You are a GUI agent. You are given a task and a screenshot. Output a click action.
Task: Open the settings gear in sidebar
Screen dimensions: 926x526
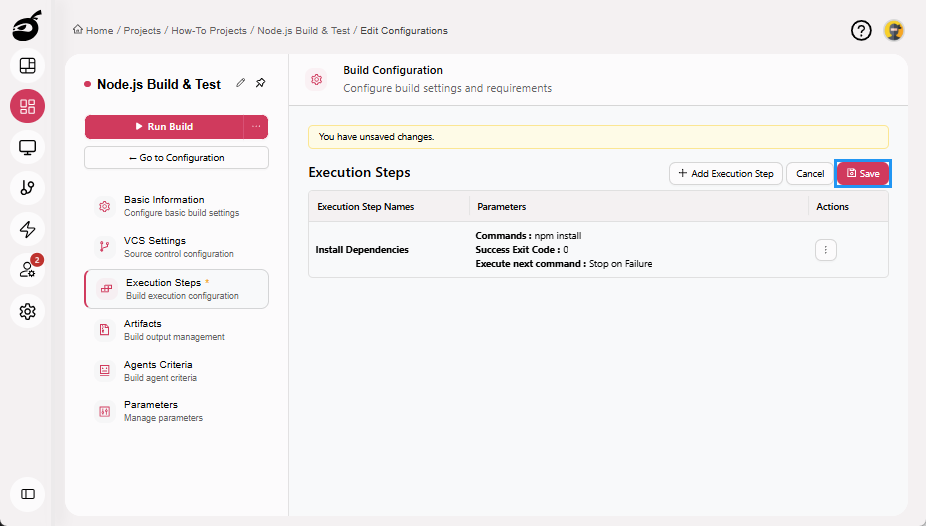click(x=27, y=311)
